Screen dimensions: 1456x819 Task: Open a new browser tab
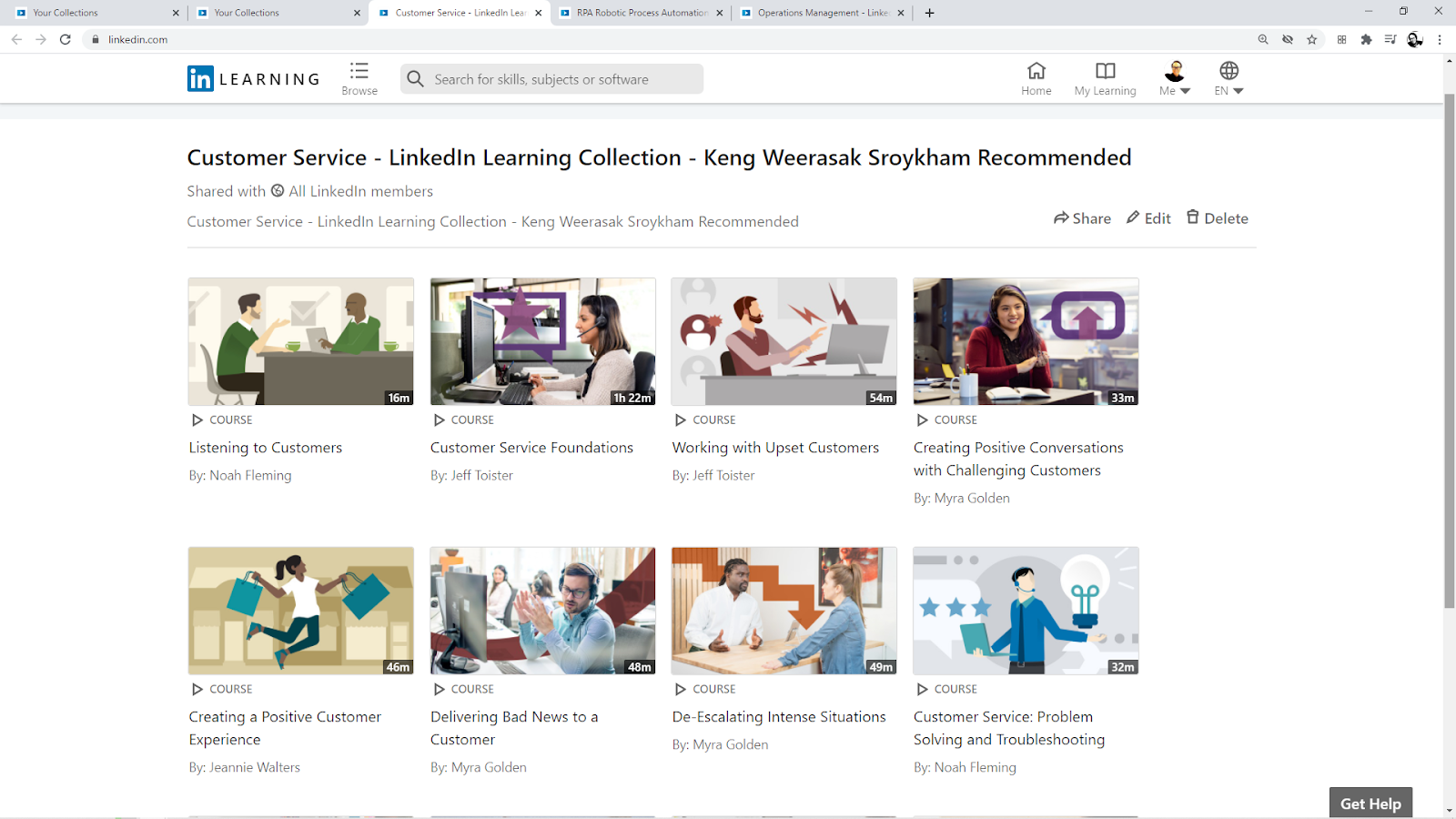[929, 13]
